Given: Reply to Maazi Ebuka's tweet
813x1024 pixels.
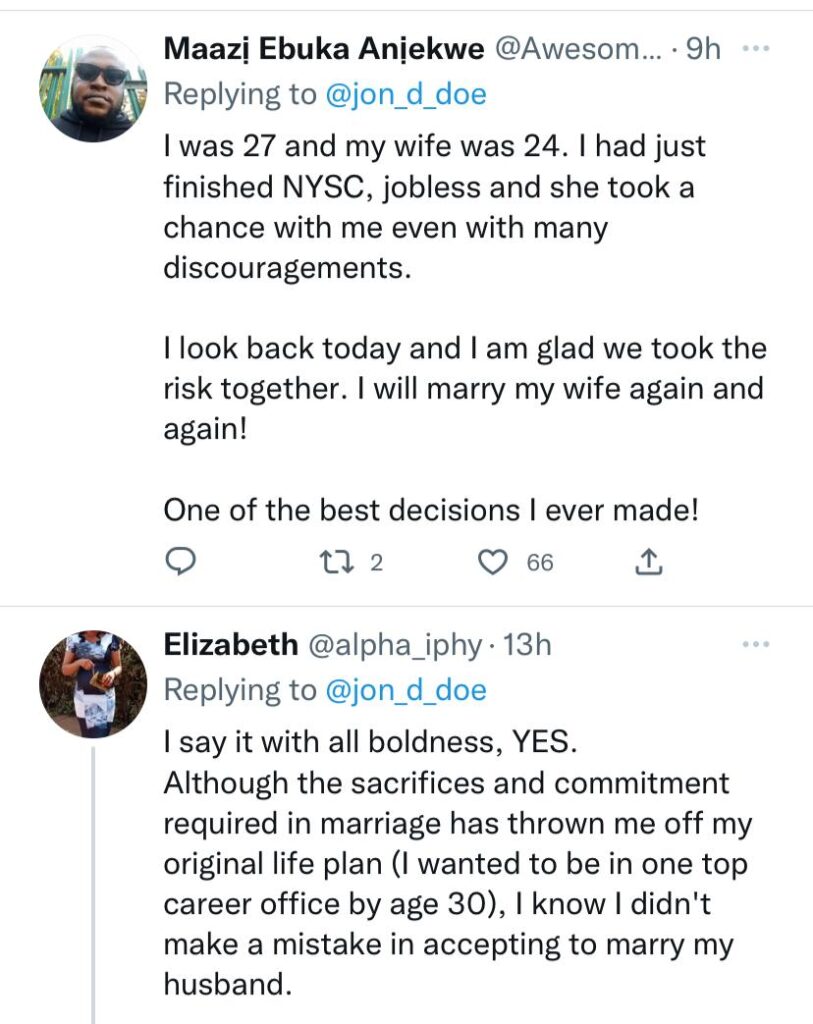Looking at the screenshot, I should coord(179,562).
